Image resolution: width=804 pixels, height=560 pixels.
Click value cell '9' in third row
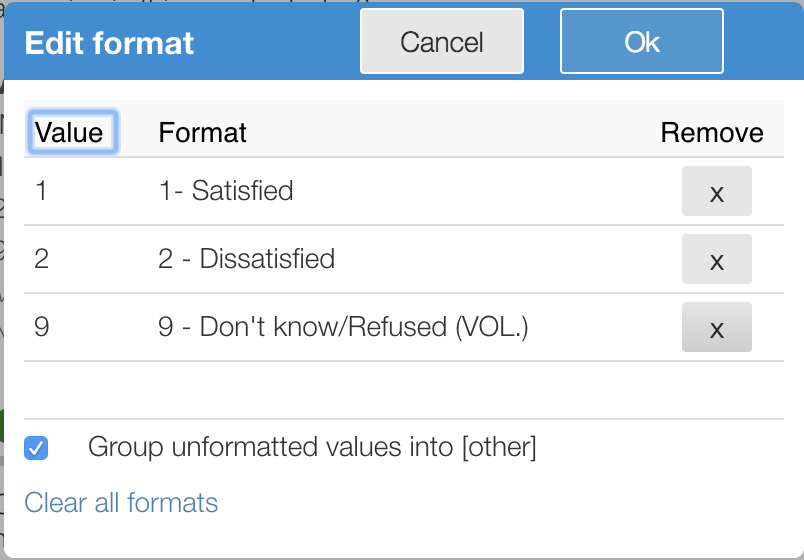[x=41, y=327]
